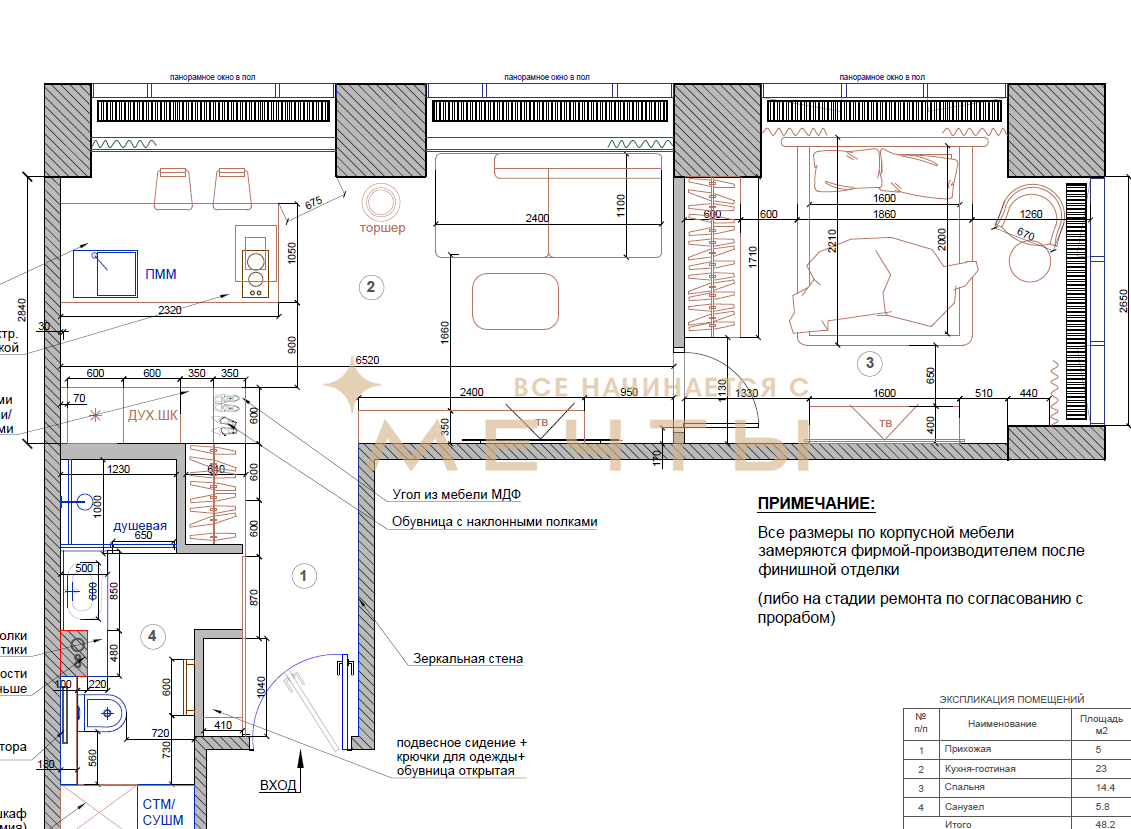Viewport: 1131px width, 829px height.
Task: Select circled room marker 3 in bedroom
Action: [x=870, y=362]
